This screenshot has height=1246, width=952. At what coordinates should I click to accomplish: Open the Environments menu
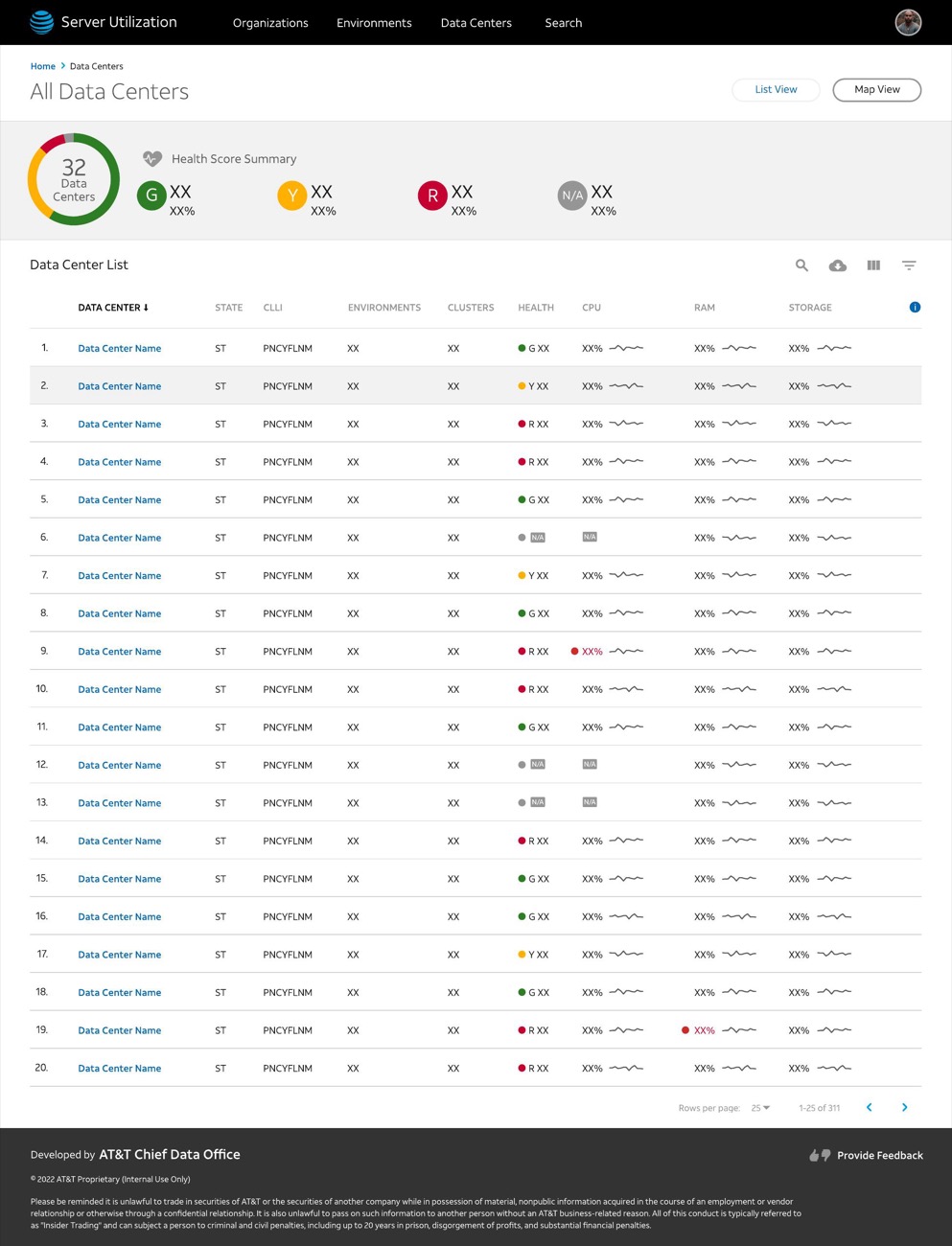click(x=374, y=23)
